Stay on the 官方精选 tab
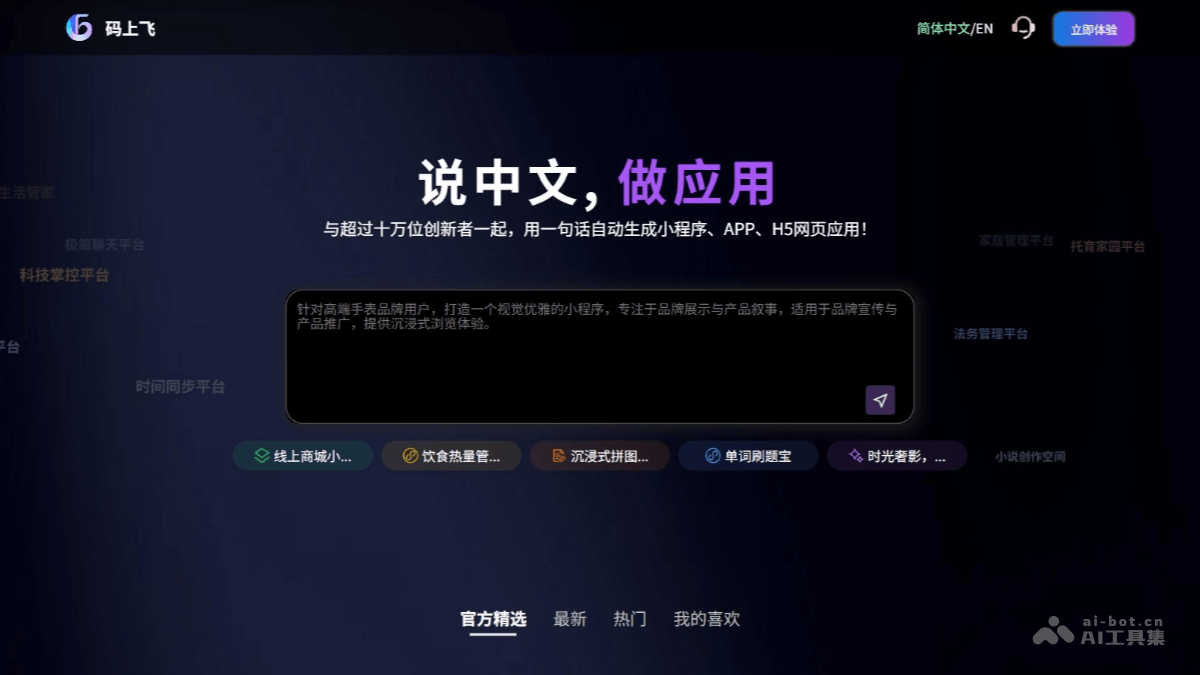Viewport: 1200px width, 675px height. point(491,619)
